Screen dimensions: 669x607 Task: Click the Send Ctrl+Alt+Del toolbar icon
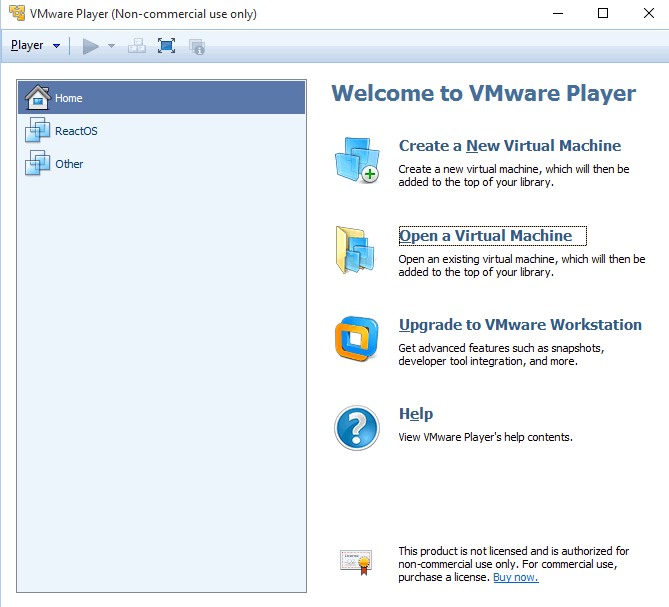137,46
